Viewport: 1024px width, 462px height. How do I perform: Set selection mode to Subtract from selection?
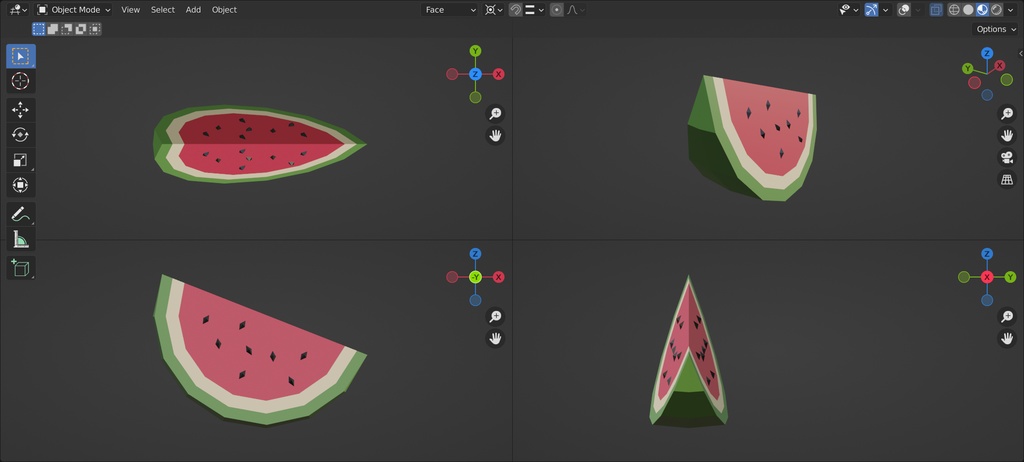pyautogui.click(x=67, y=29)
